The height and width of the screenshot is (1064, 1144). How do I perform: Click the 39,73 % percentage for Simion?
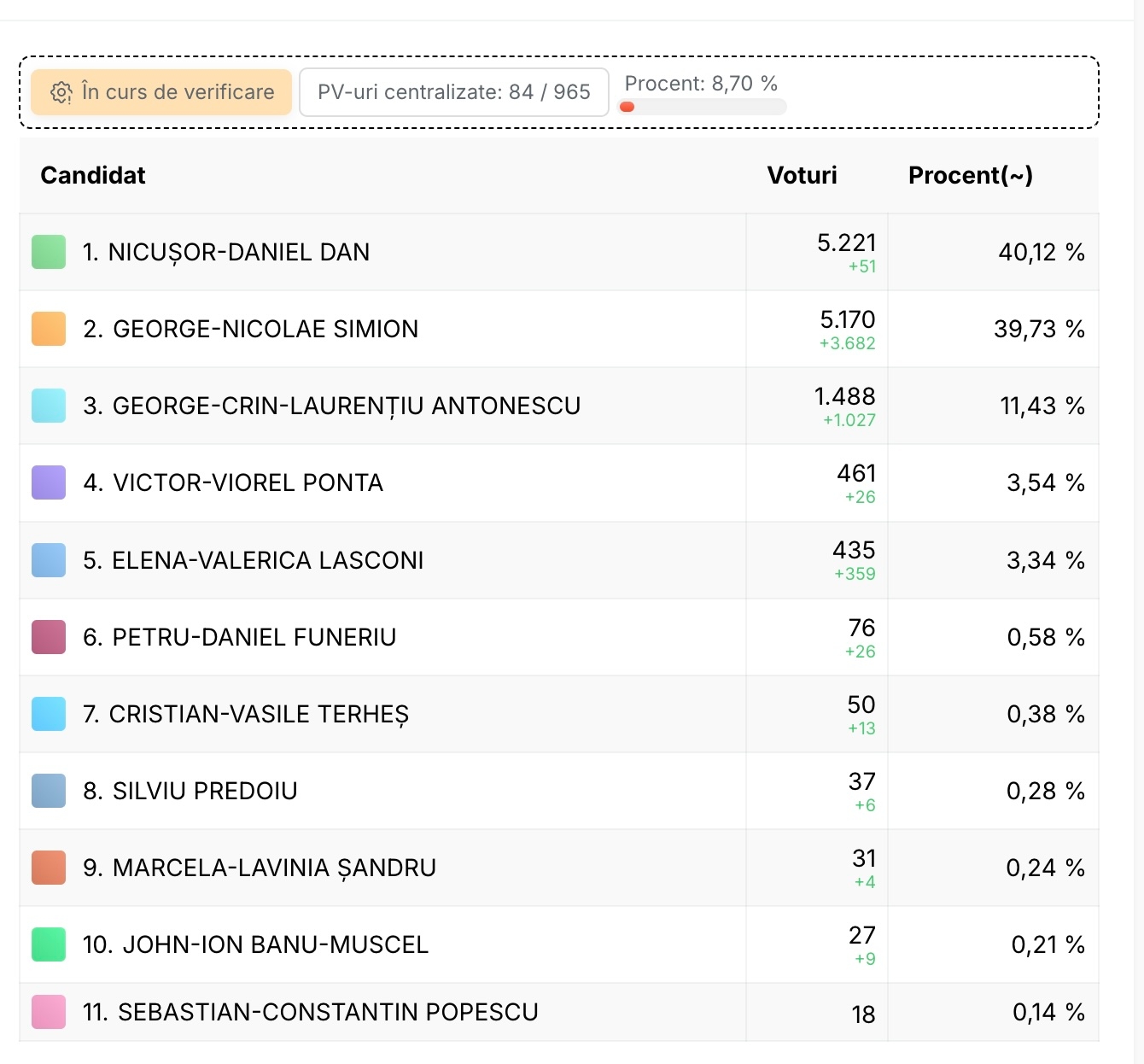pyautogui.click(x=1038, y=329)
